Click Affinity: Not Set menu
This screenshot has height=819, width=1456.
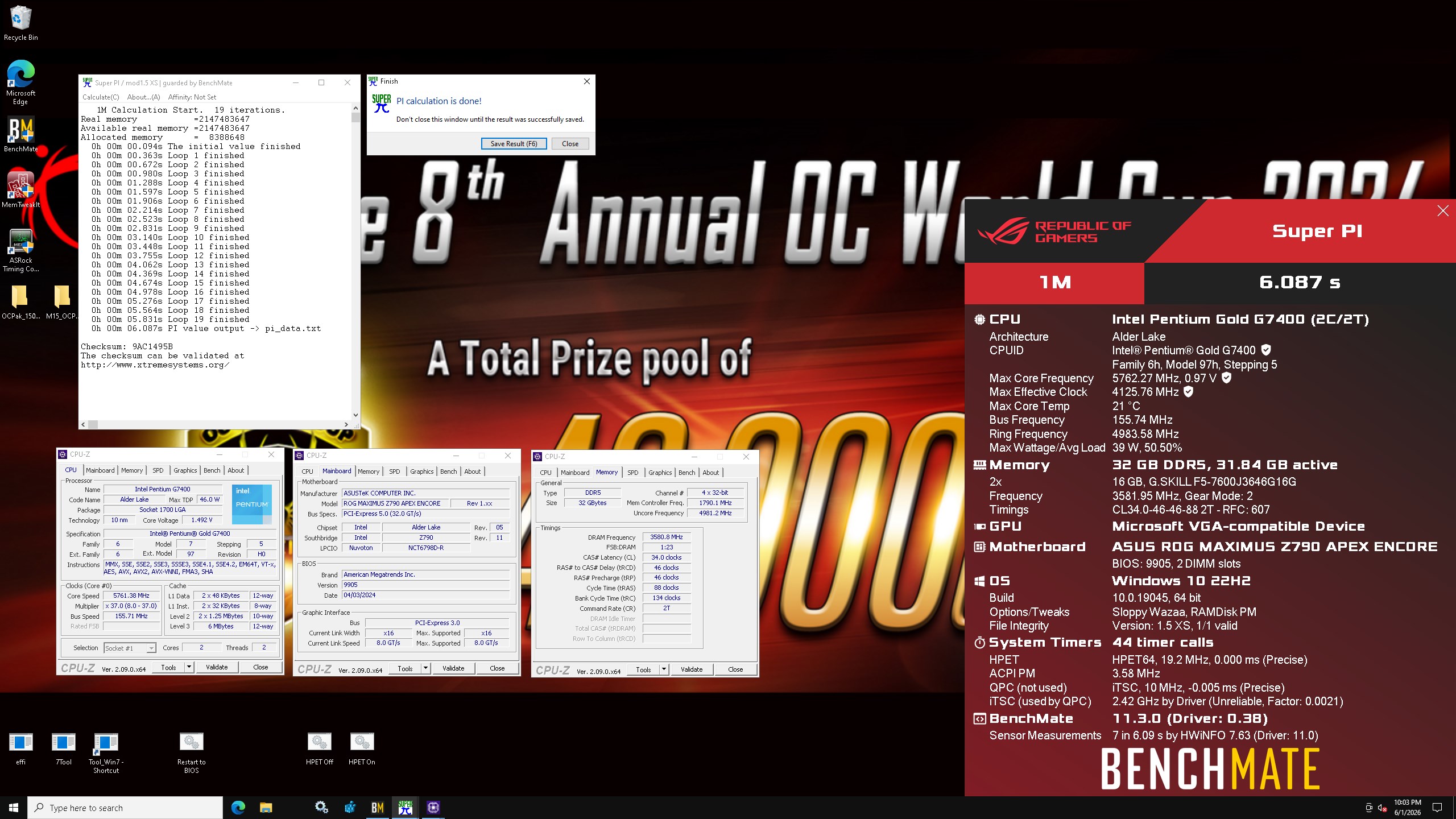[192, 97]
